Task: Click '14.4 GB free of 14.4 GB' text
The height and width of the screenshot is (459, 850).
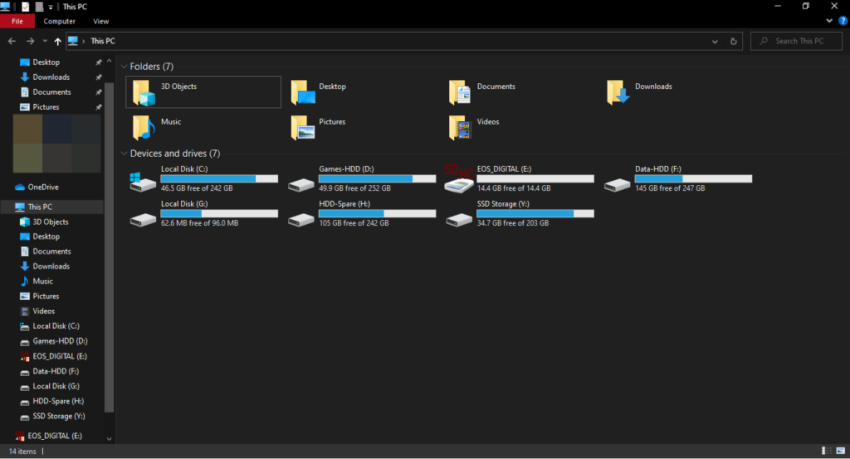Action: click(x=513, y=188)
